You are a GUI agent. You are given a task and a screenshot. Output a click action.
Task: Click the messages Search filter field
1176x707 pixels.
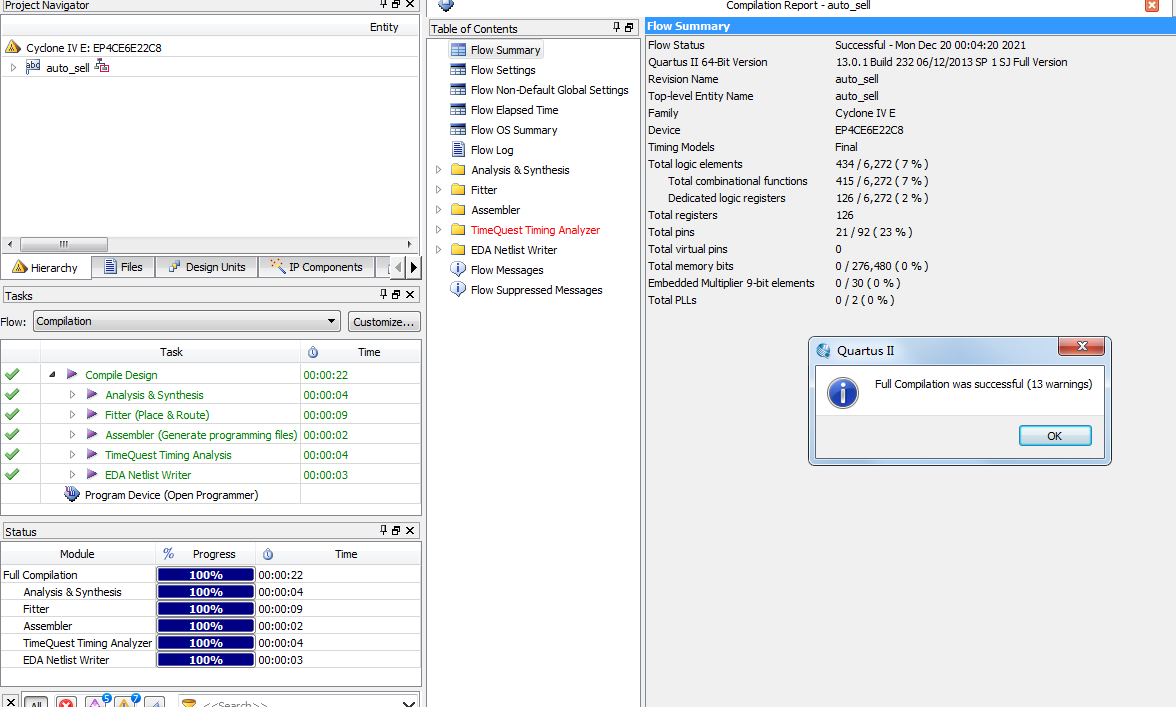point(298,703)
